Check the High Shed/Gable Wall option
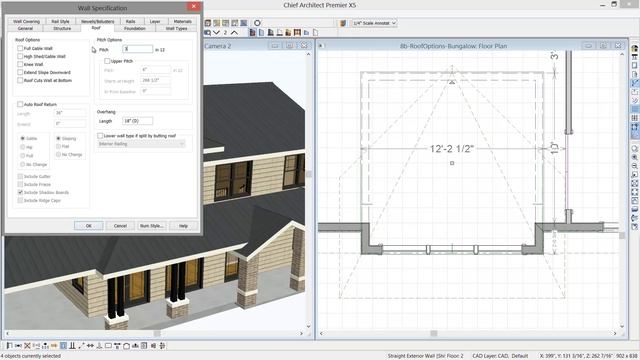The image size is (640, 360). 20,56
